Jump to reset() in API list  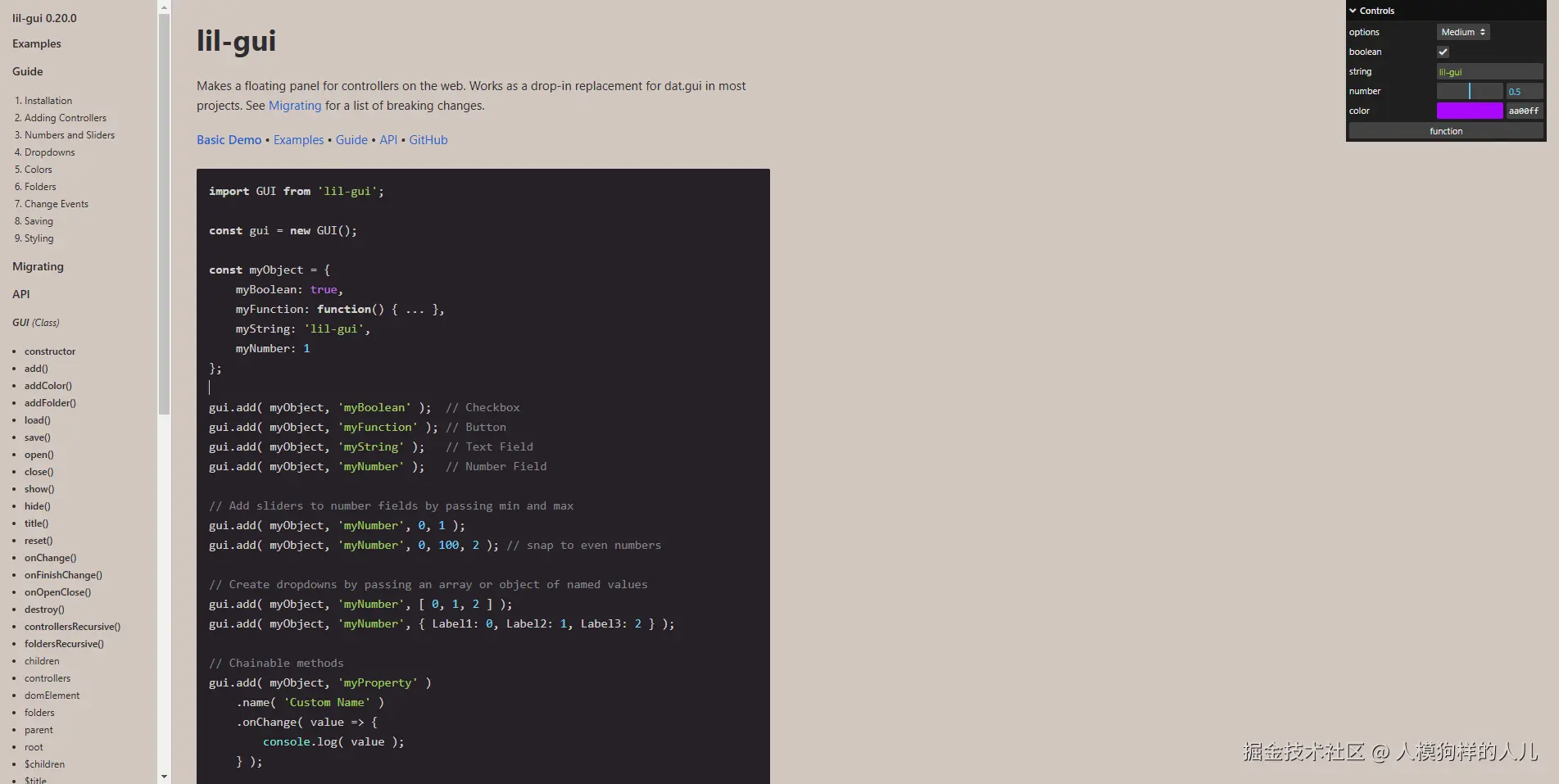point(39,541)
